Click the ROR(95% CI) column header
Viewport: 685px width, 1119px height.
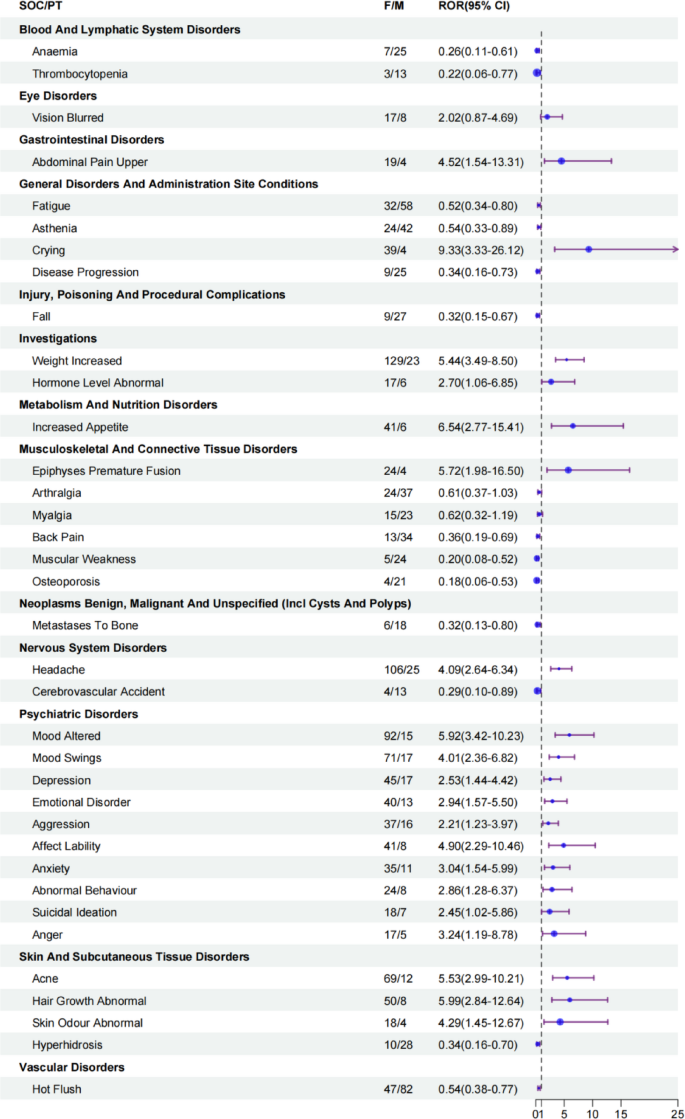[475, 8]
